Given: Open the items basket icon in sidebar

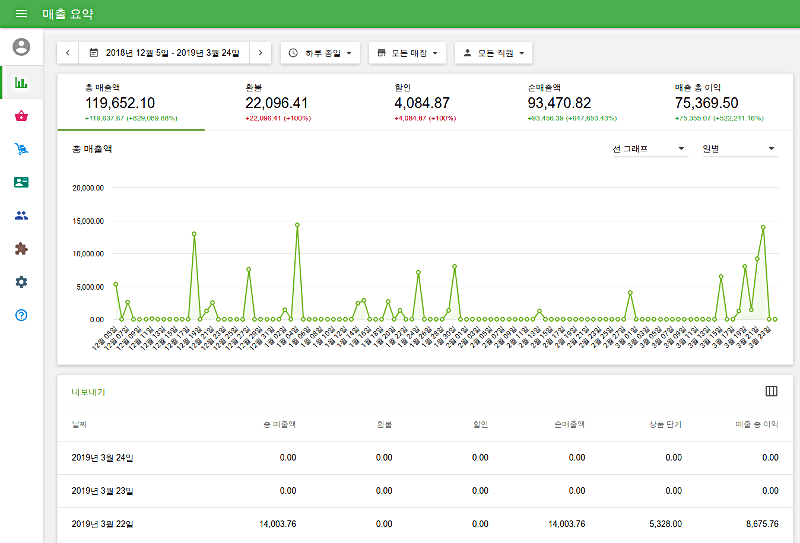Looking at the screenshot, I should [x=21, y=116].
